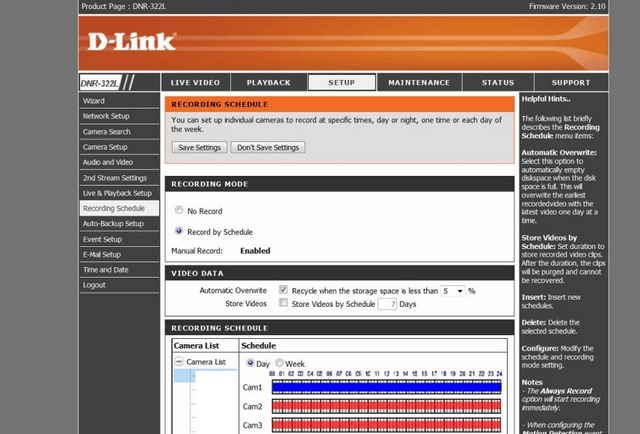Viewport: 640px width, 434px height.
Task: Go to Camera Search page
Action: [x=119, y=132]
